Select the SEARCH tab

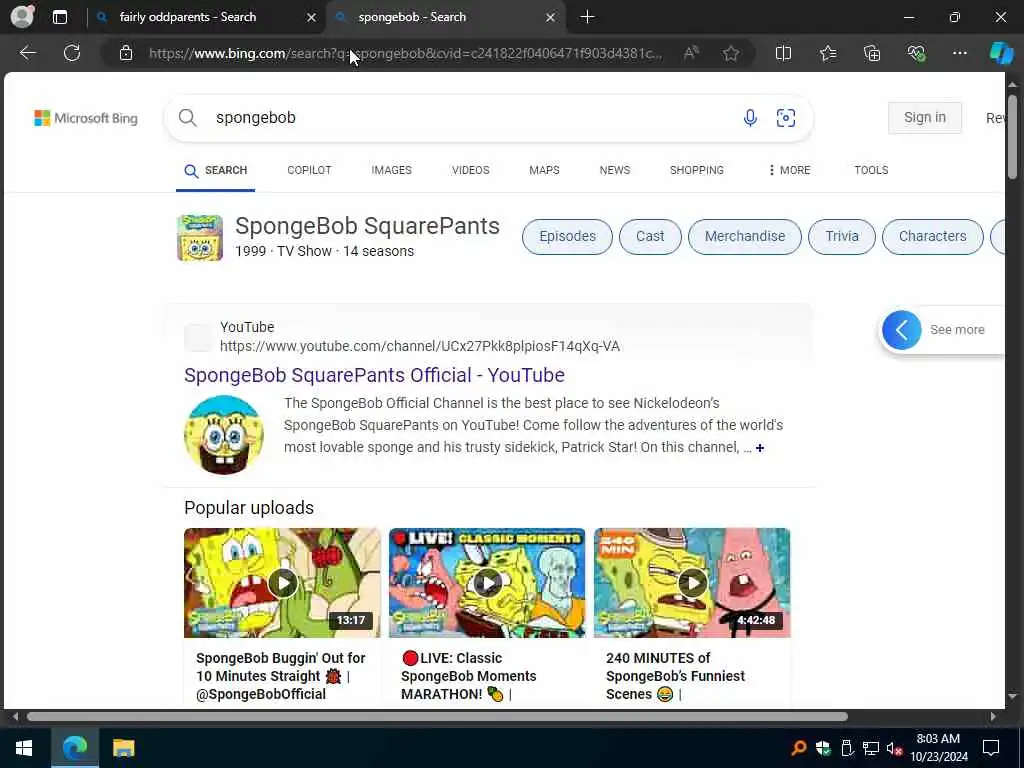(216, 170)
